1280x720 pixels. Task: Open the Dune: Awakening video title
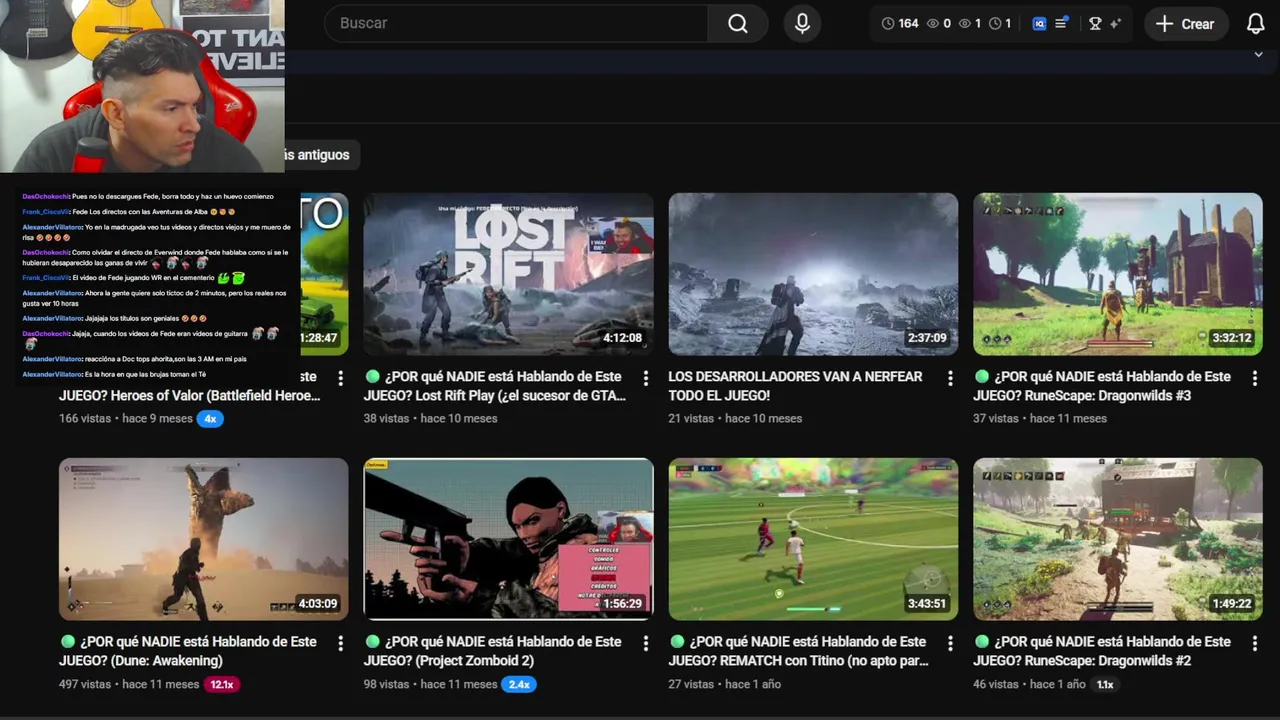click(188, 651)
